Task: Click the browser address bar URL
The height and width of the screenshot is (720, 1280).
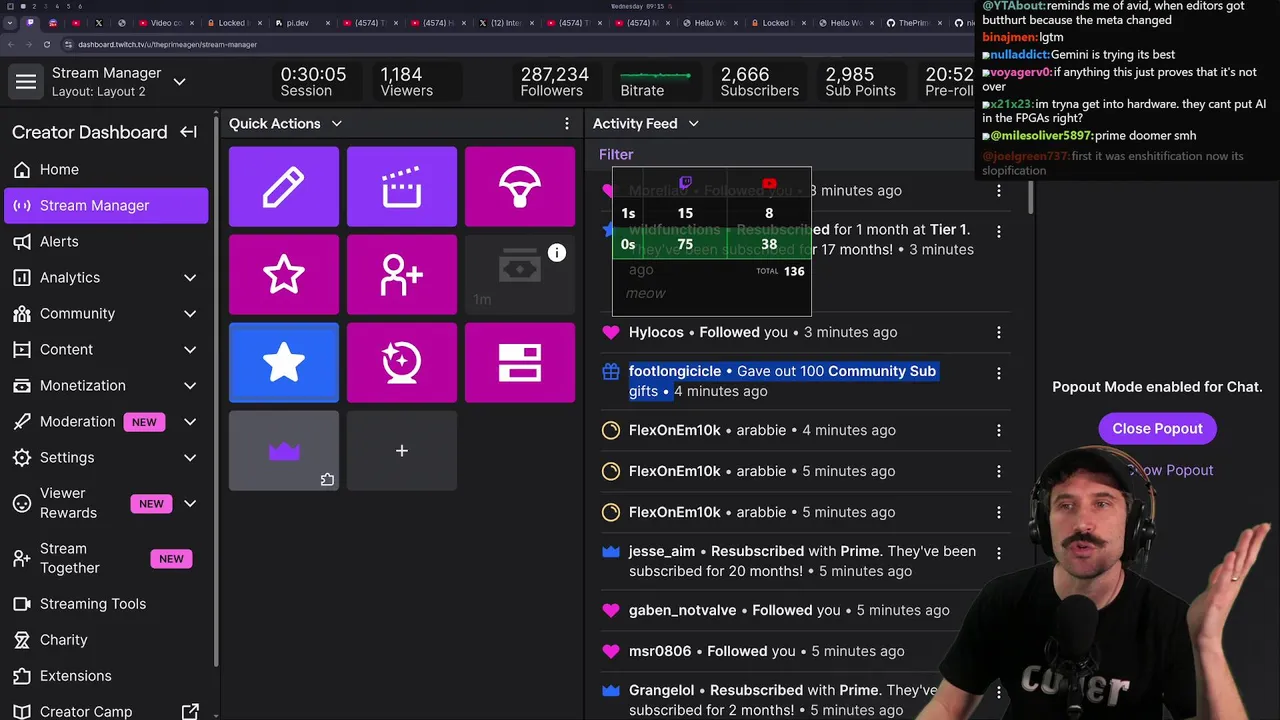Action: click(x=168, y=44)
